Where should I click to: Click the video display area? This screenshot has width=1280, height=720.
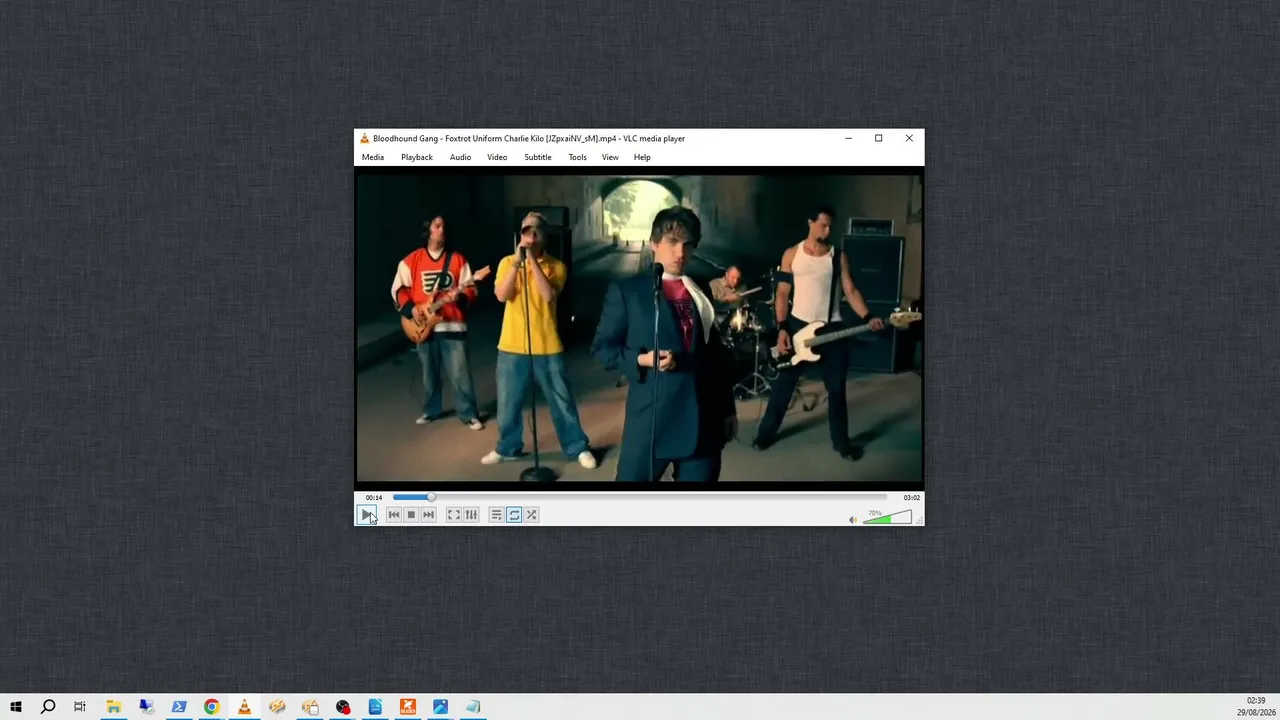639,328
